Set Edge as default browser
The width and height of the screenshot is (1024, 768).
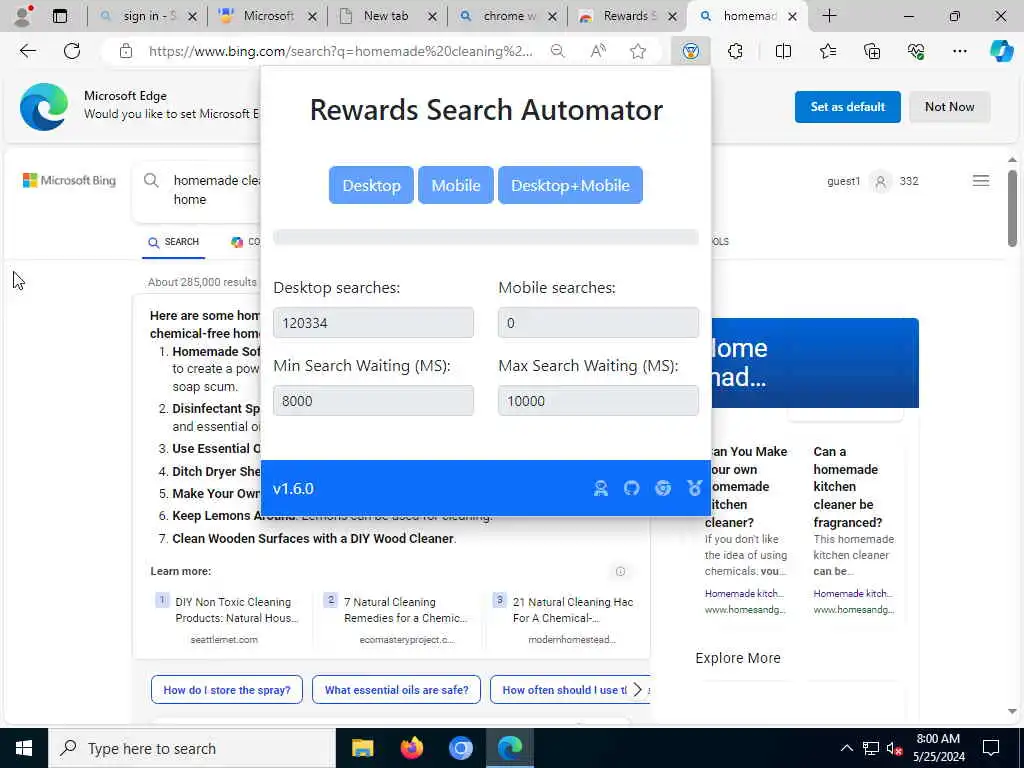(x=848, y=106)
